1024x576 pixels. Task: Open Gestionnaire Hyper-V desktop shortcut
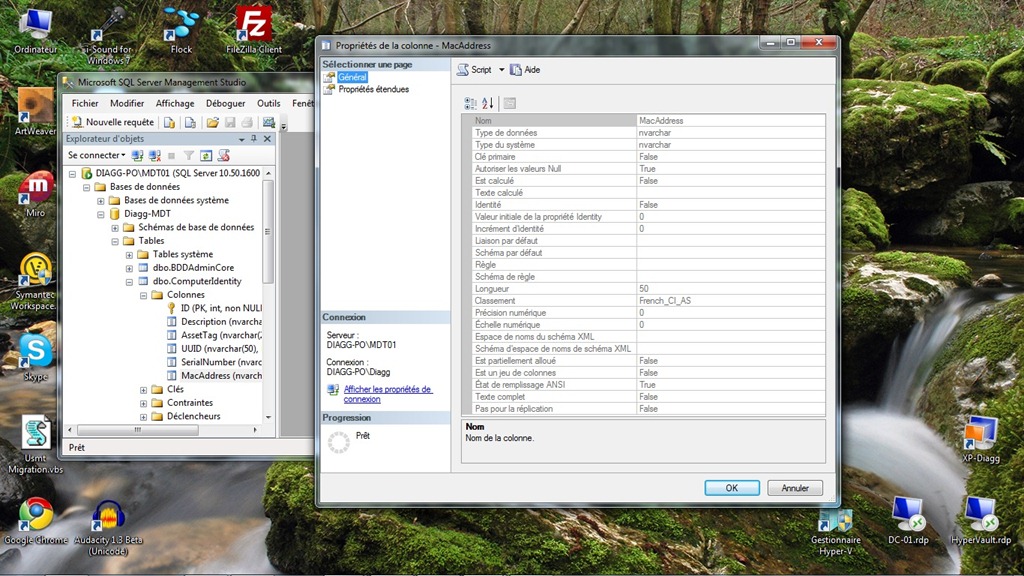tap(836, 530)
